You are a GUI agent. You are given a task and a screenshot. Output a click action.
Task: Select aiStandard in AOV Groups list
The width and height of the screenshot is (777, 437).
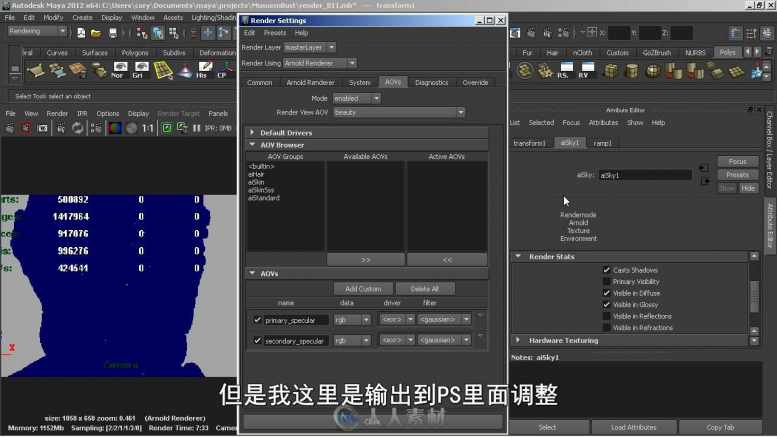264,198
